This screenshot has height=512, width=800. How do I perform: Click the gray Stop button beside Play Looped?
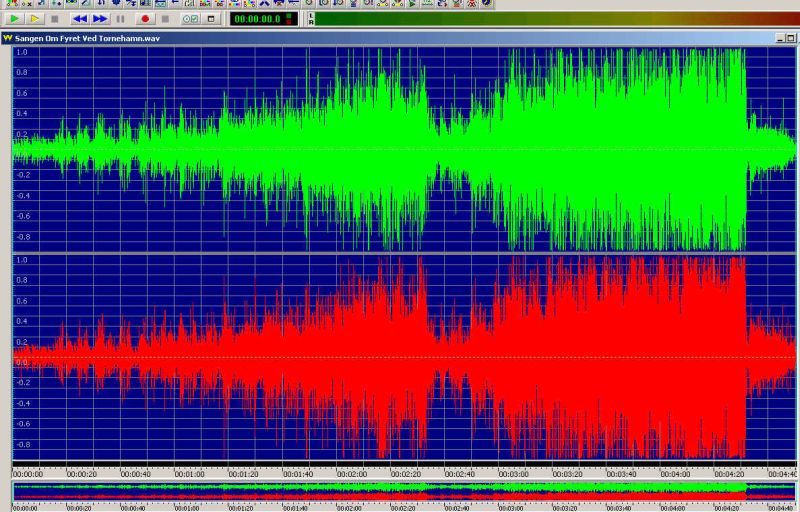tap(55, 18)
